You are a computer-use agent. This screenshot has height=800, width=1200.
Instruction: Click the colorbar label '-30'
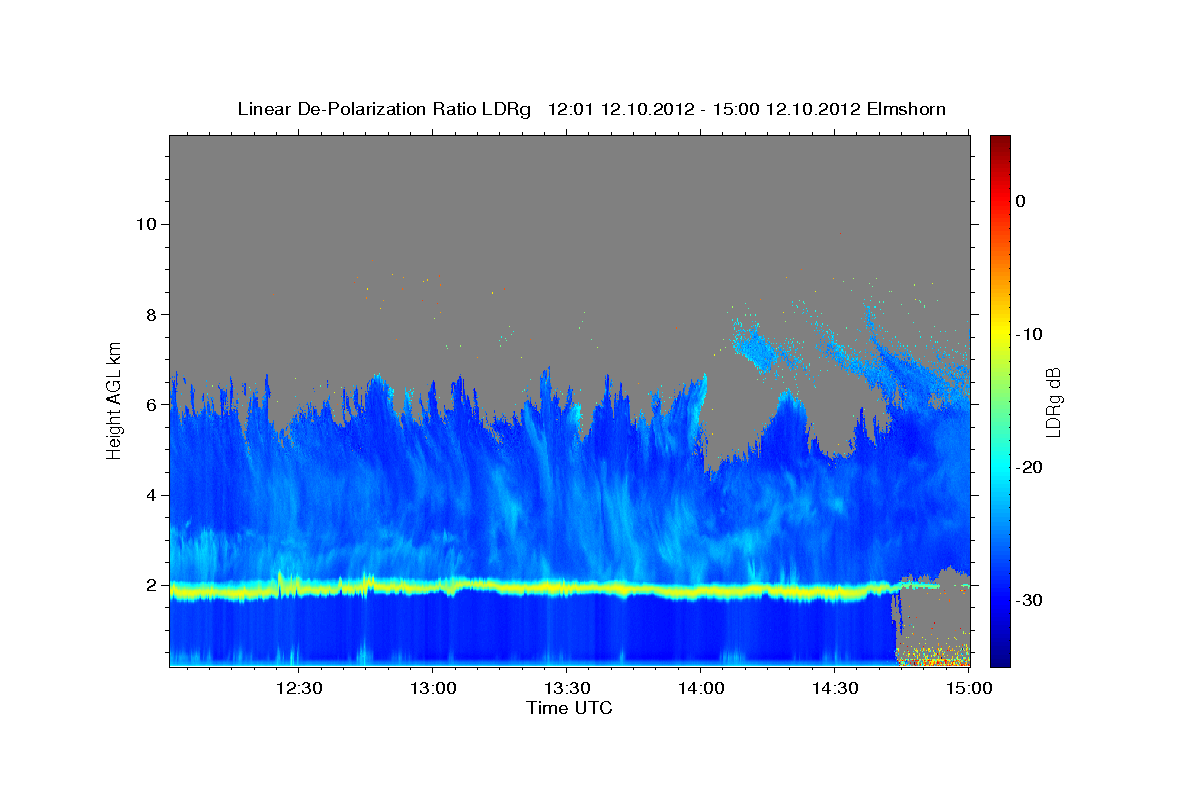[1030, 600]
